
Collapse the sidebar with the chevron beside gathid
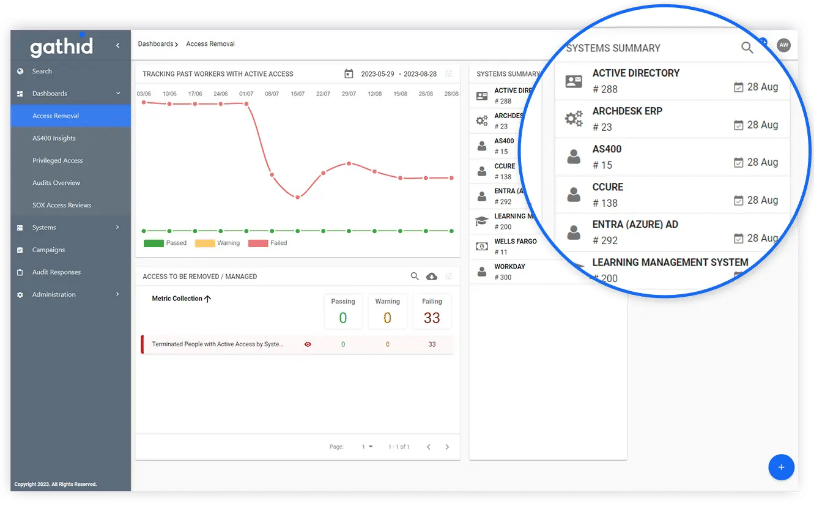118,46
